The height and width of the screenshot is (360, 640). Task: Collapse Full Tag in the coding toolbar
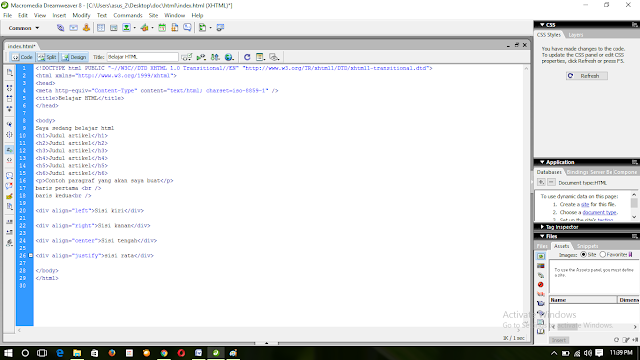pos(9,88)
